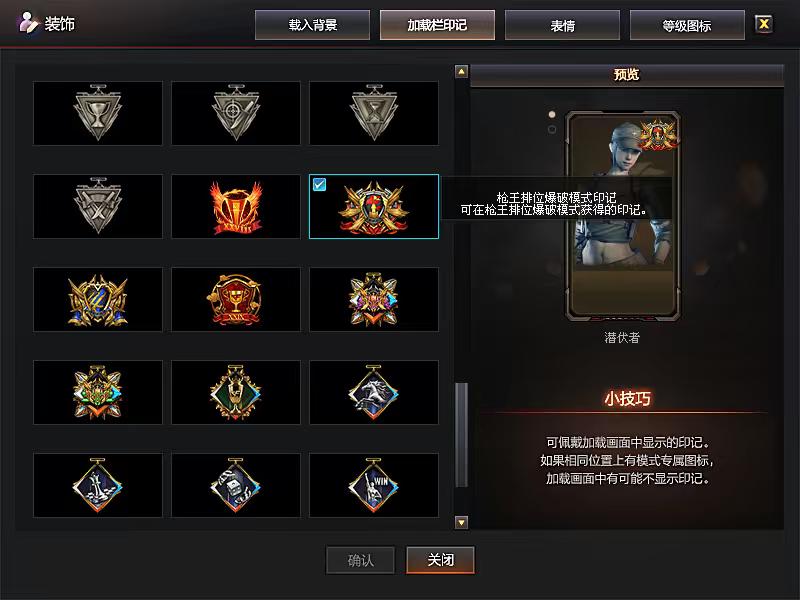Select the silver crossed swords badge
The image size is (800, 600).
click(x=98, y=207)
